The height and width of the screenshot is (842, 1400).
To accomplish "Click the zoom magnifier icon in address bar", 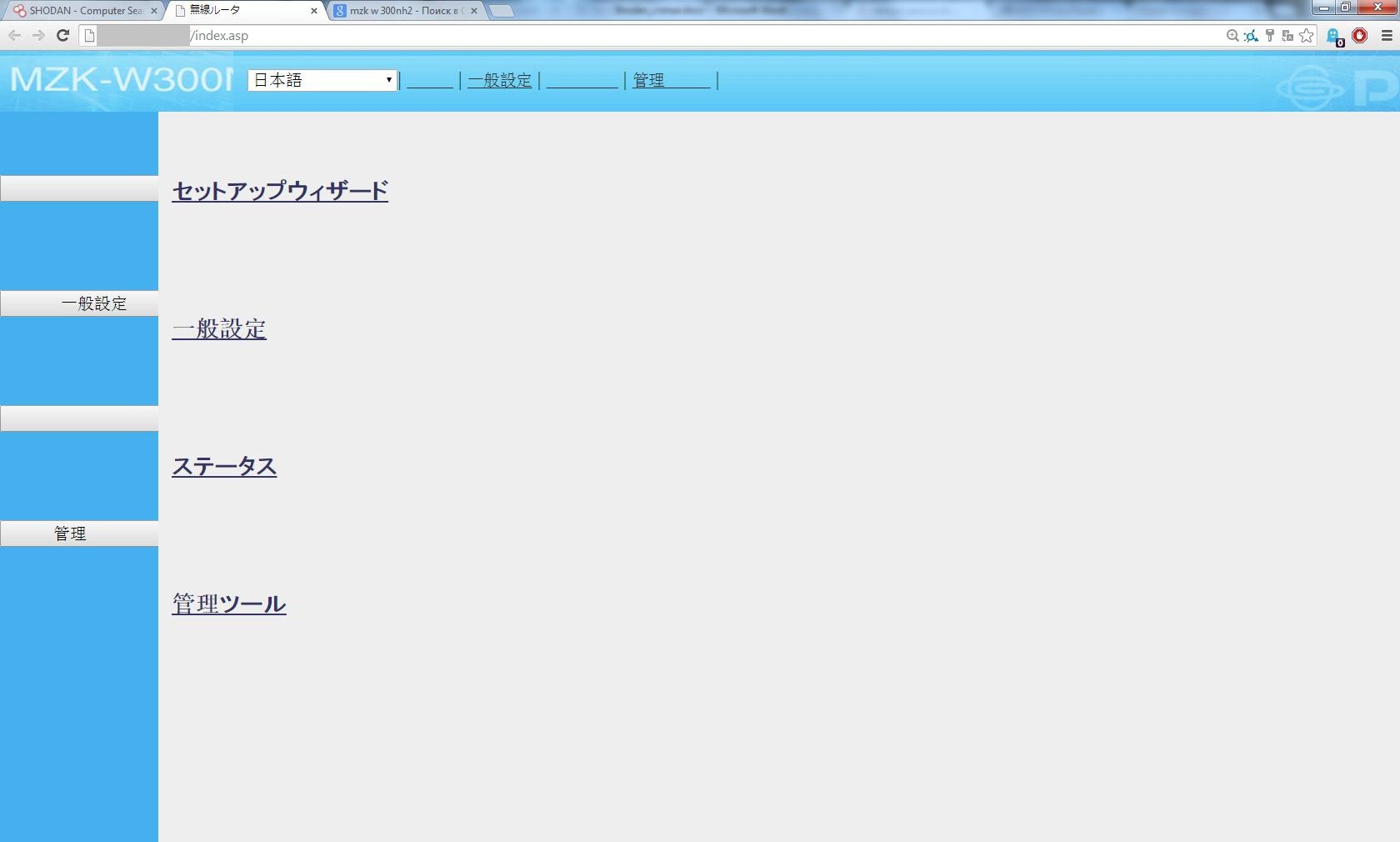I will pos(1232,35).
